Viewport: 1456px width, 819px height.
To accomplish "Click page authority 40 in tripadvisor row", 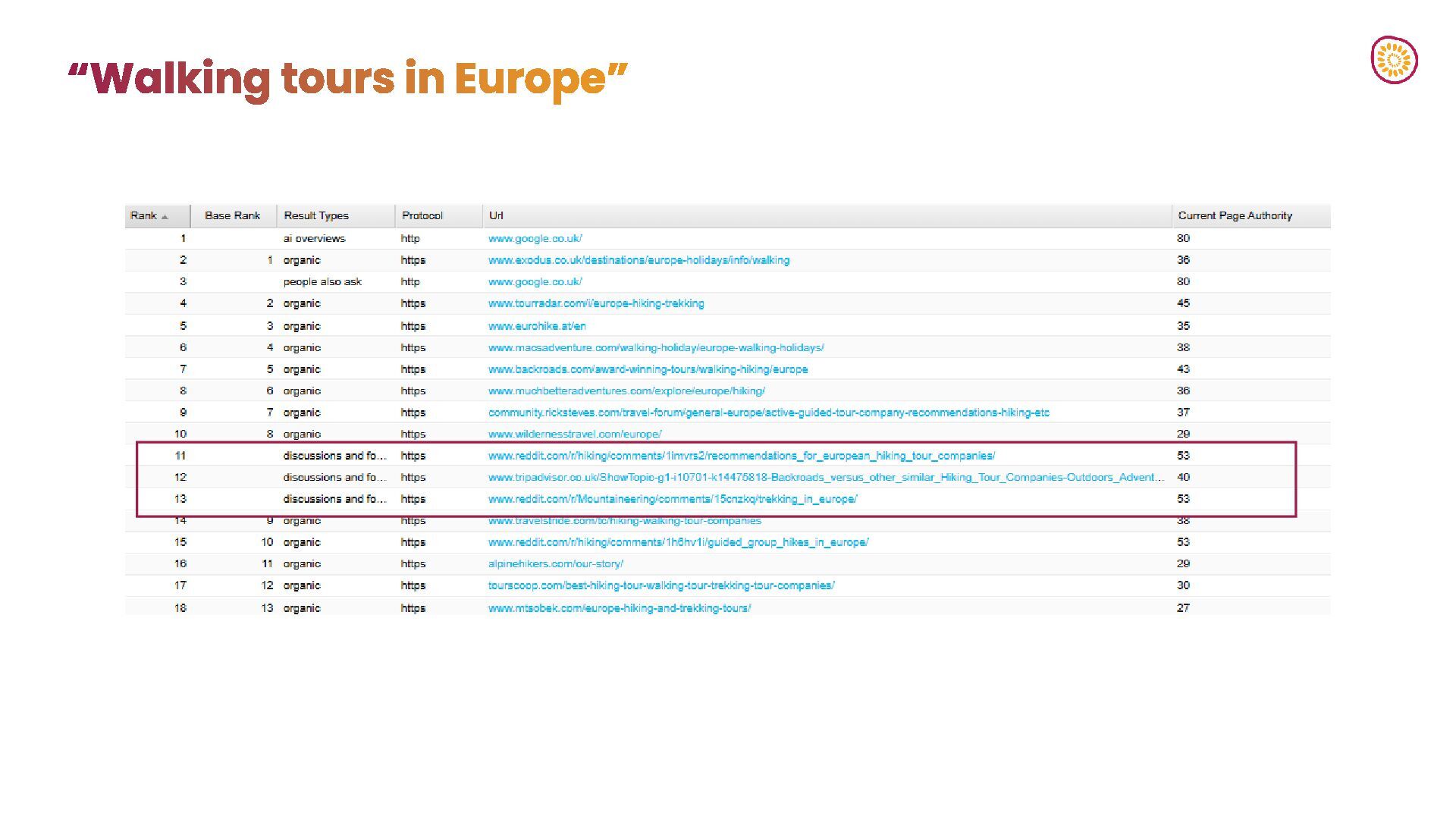I will click(x=1183, y=478).
